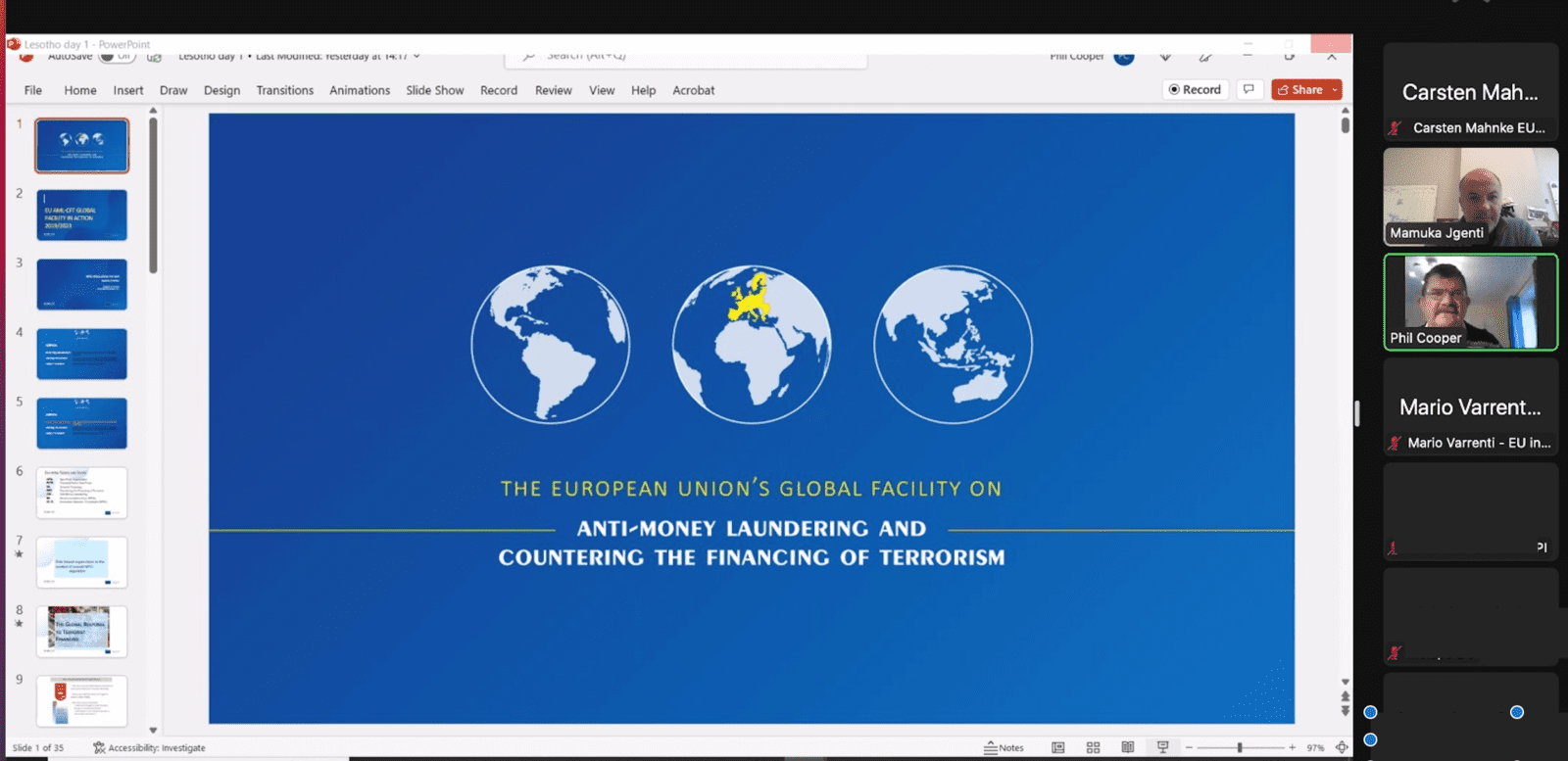Open the File menu
Viewport: 1568px width, 761px height.
(x=32, y=90)
